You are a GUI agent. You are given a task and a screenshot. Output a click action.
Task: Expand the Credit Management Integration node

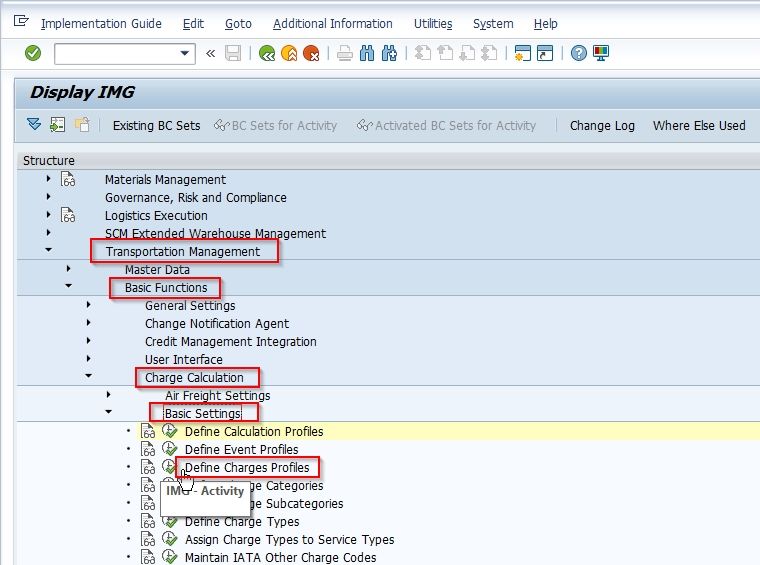click(x=88, y=341)
